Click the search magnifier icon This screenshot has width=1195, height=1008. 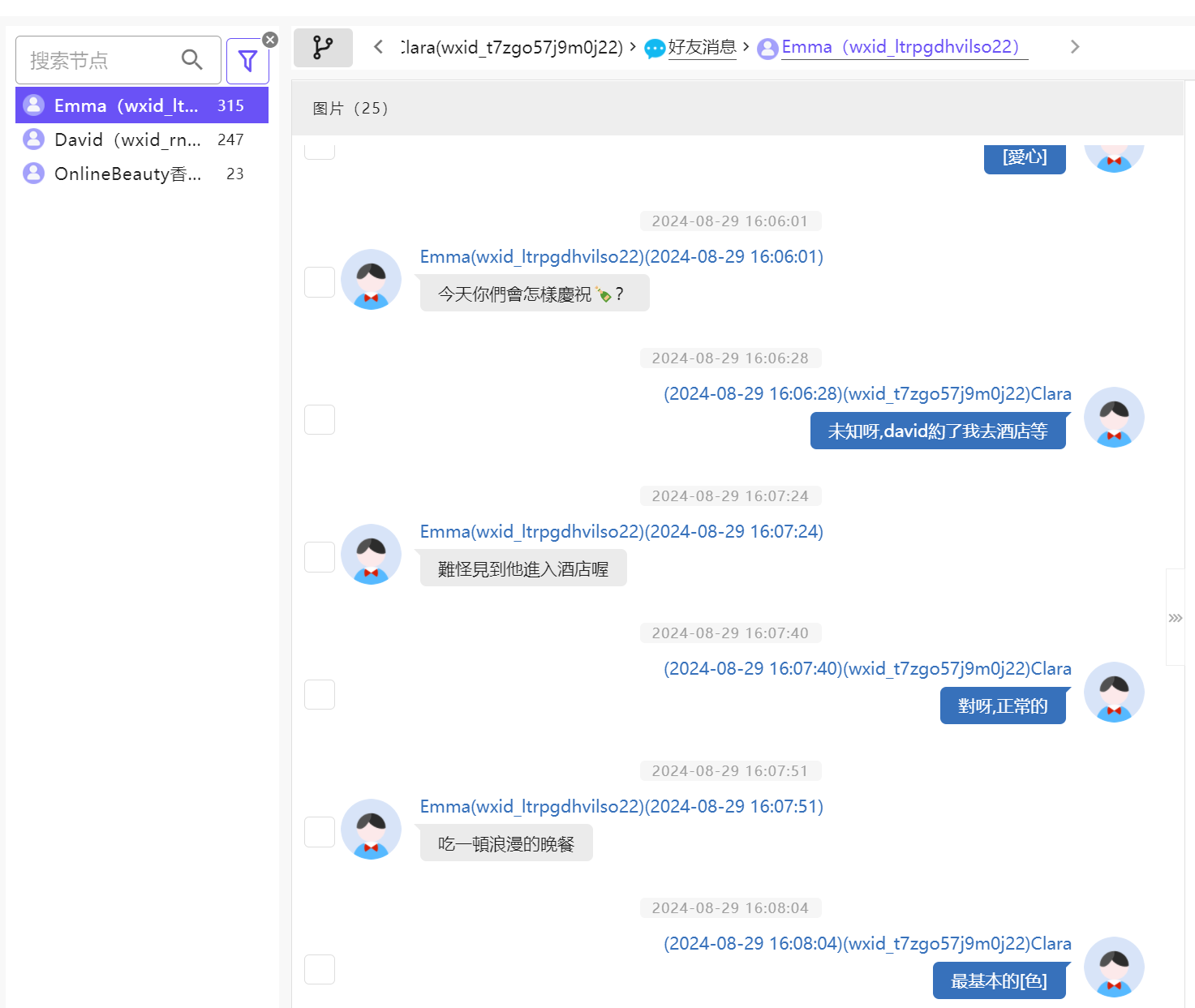[191, 60]
